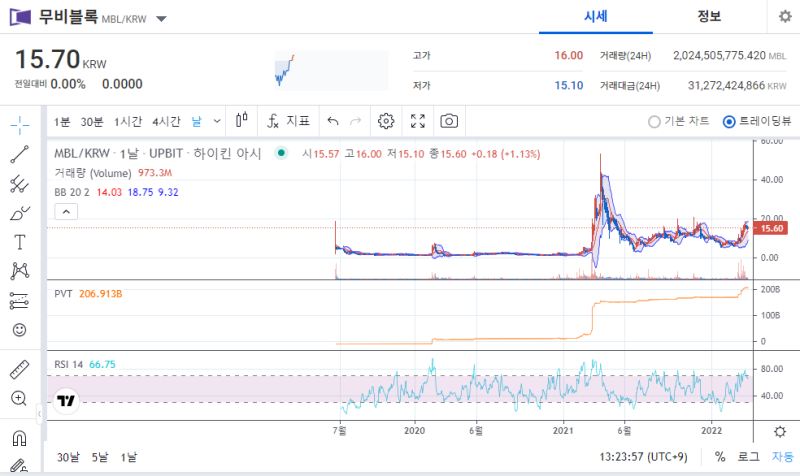
Task: Redo the chart action
Action: click(x=356, y=121)
